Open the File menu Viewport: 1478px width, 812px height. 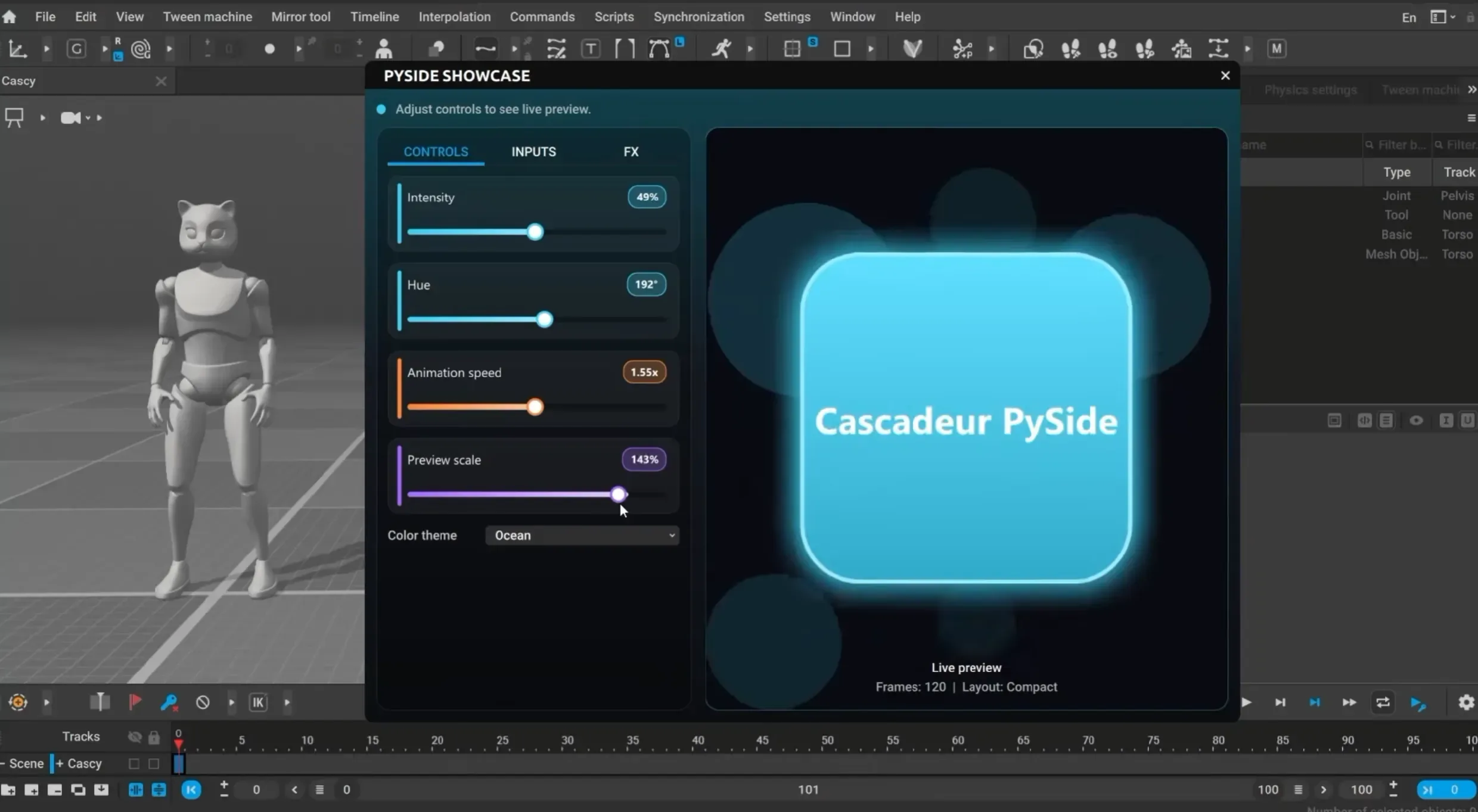click(45, 17)
